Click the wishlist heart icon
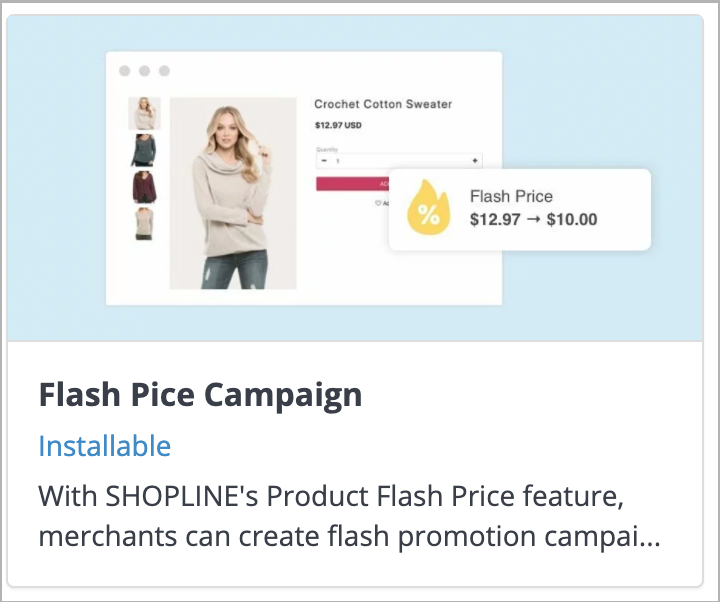The width and height of the screenshot is (720, 602). (378, 203)
